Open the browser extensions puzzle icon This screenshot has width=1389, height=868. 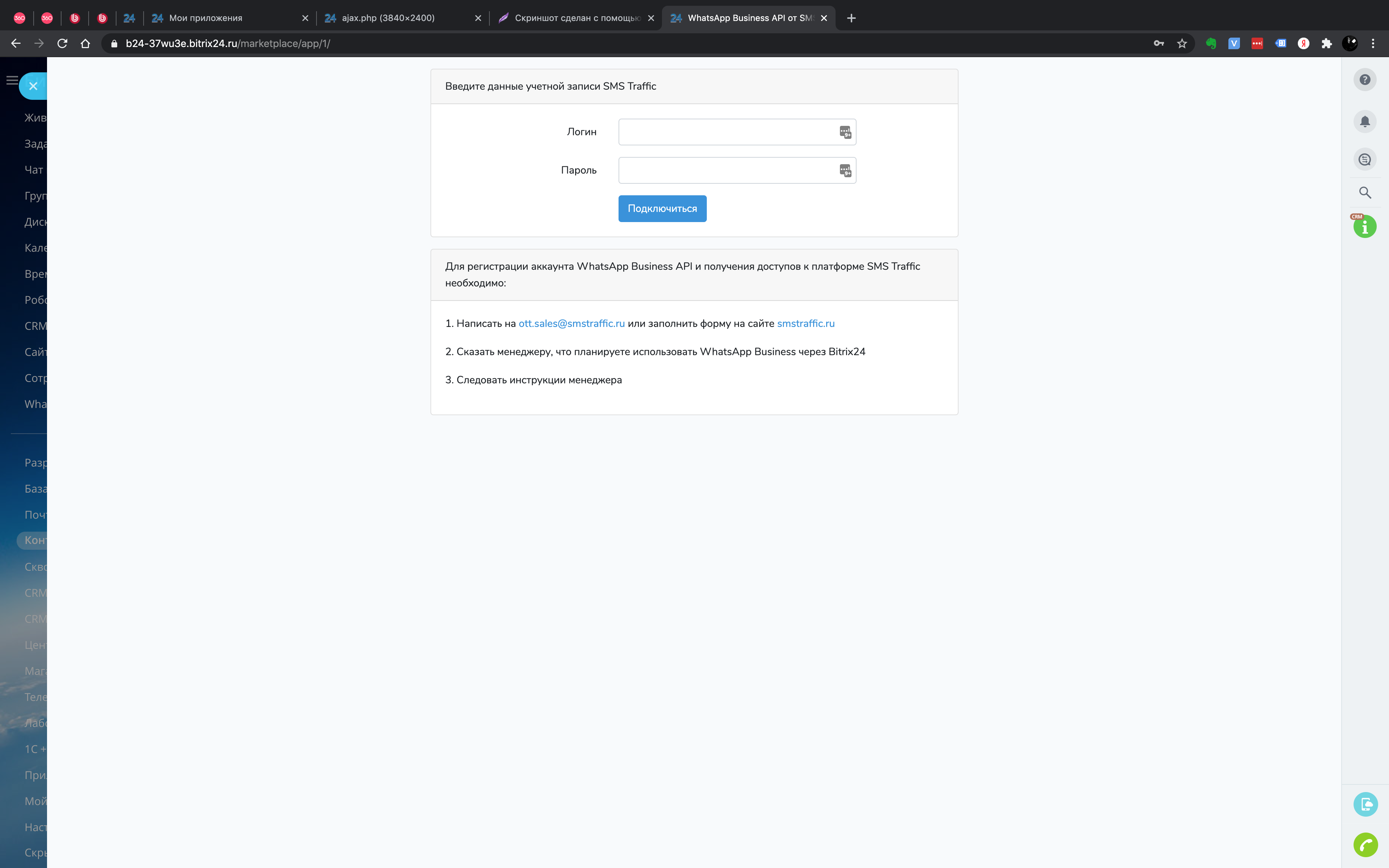pos(1326,44)
